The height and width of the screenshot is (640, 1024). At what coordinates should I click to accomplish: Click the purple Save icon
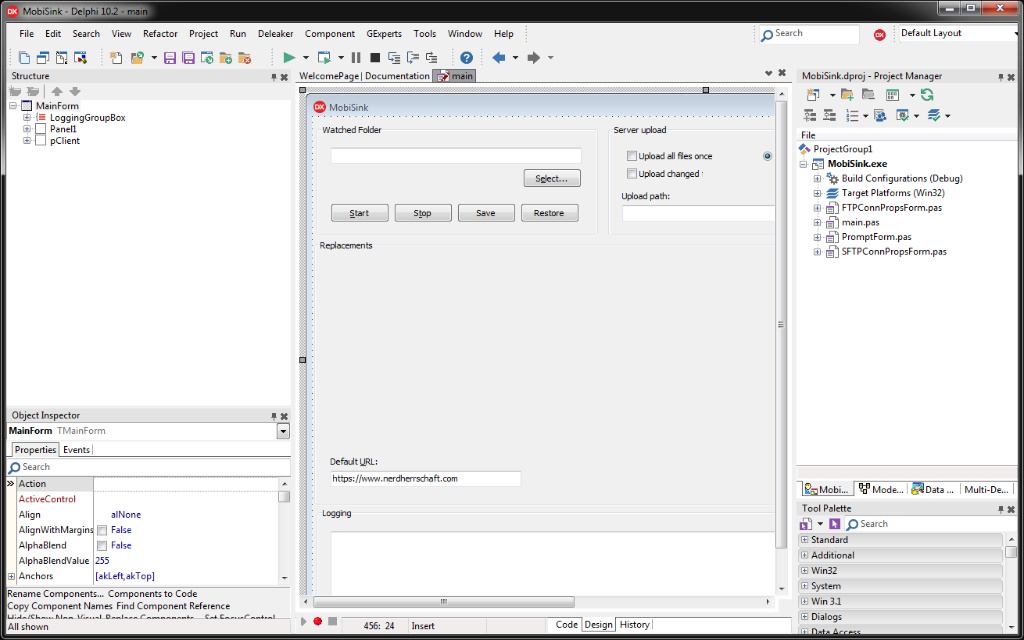170,57
